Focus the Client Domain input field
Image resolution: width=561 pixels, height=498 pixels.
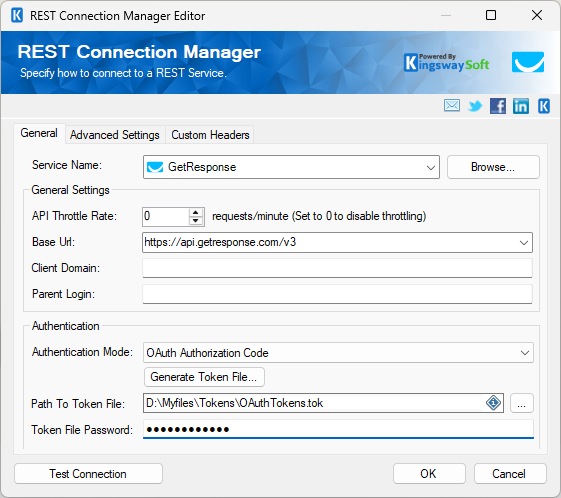coord(337,268)
